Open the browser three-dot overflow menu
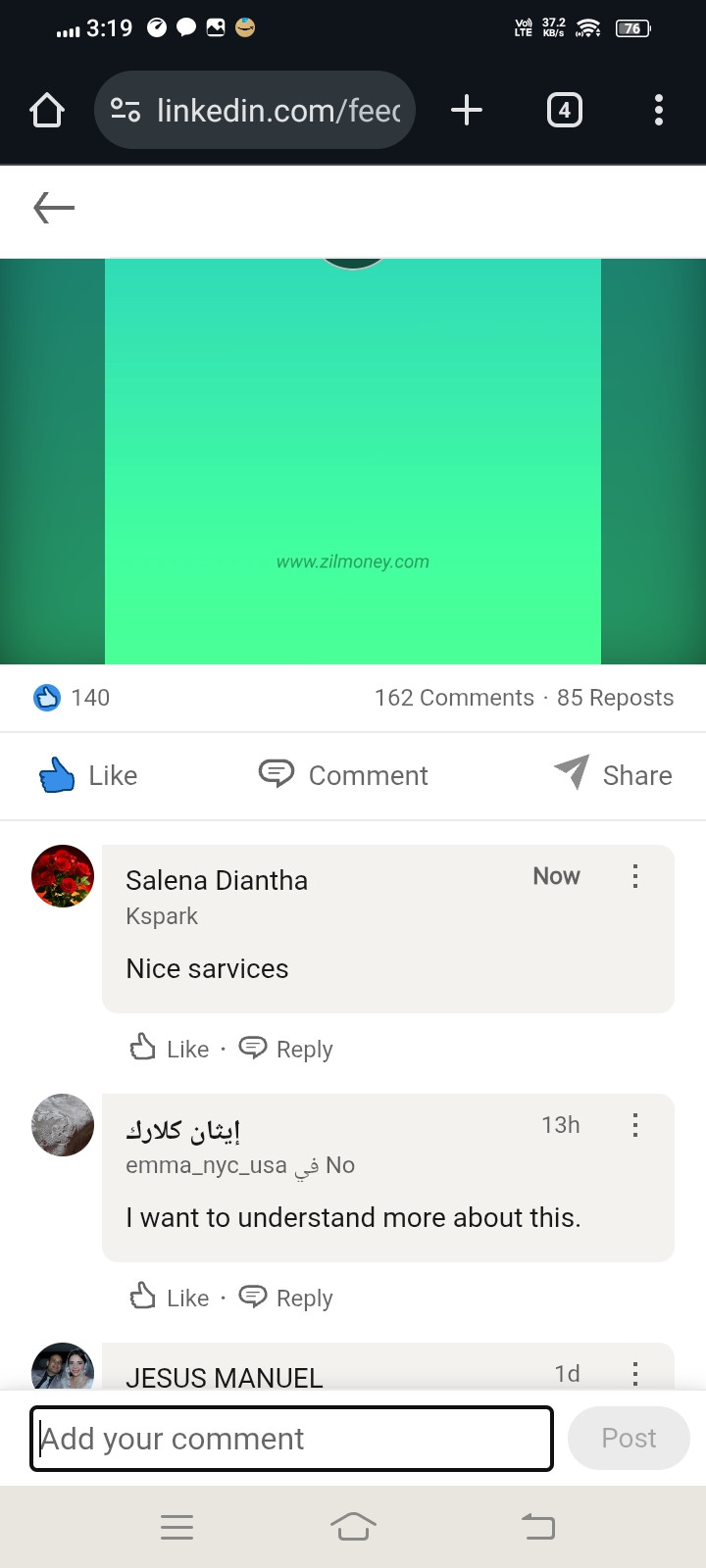Image resolution: width=706 pixels, height=1568 pixels. coord(659,110)
